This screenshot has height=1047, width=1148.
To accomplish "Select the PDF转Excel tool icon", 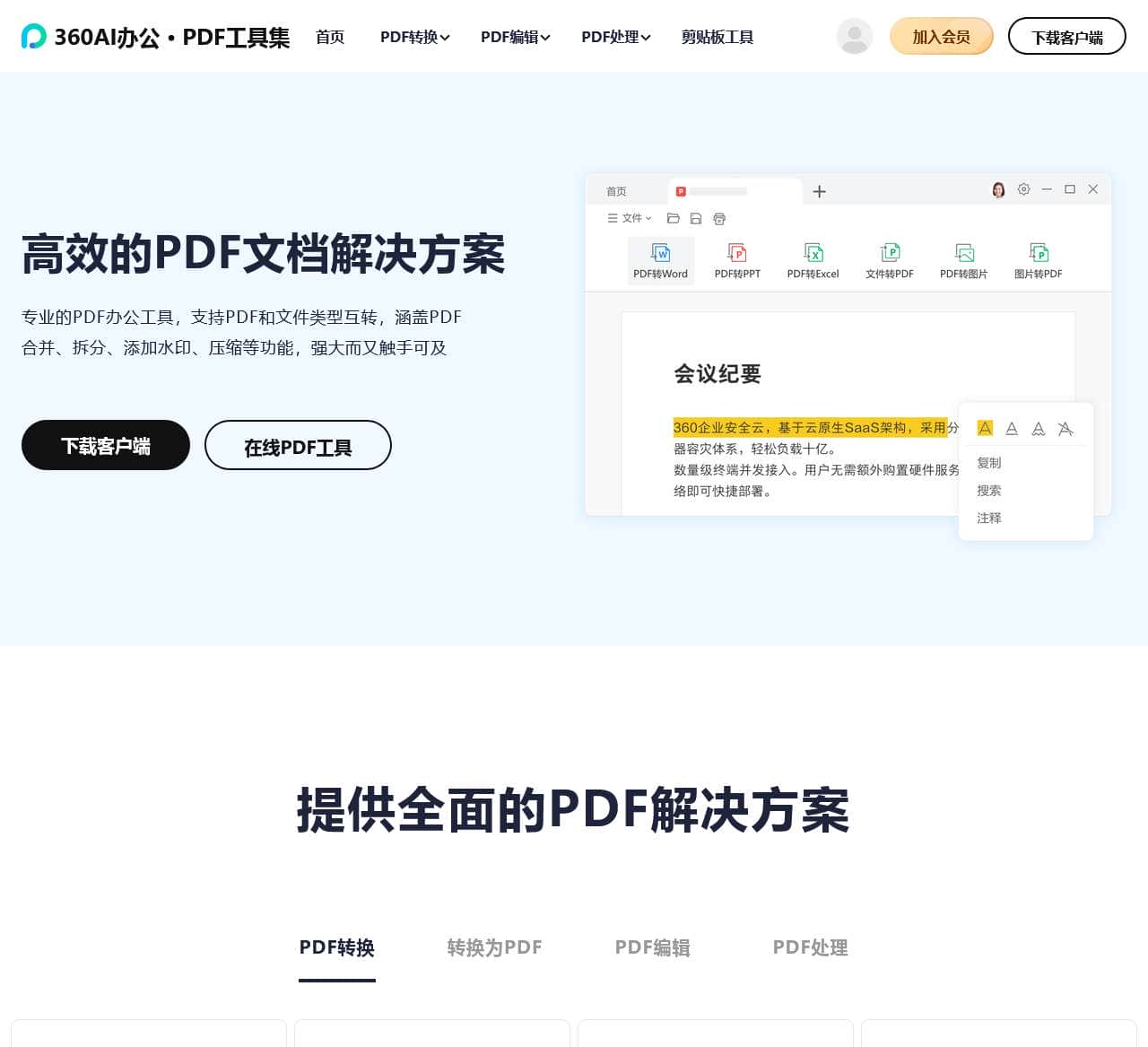I will click(x=813, y=254).
